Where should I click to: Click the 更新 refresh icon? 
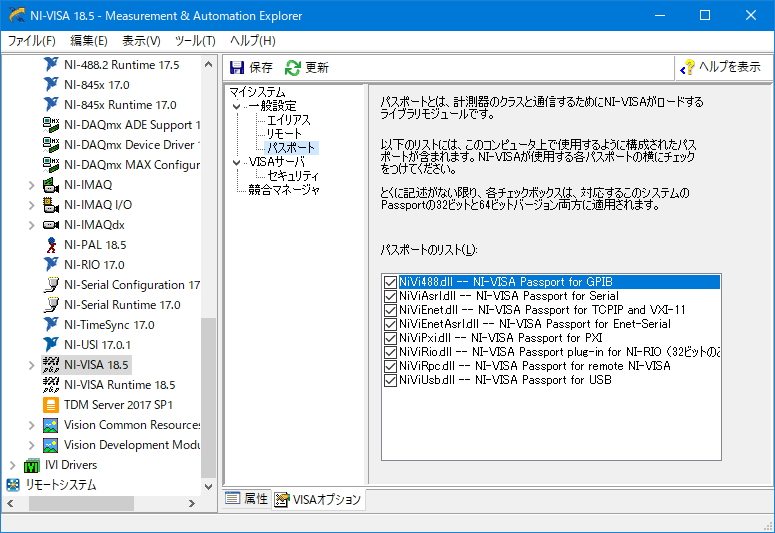click(293, 68)
